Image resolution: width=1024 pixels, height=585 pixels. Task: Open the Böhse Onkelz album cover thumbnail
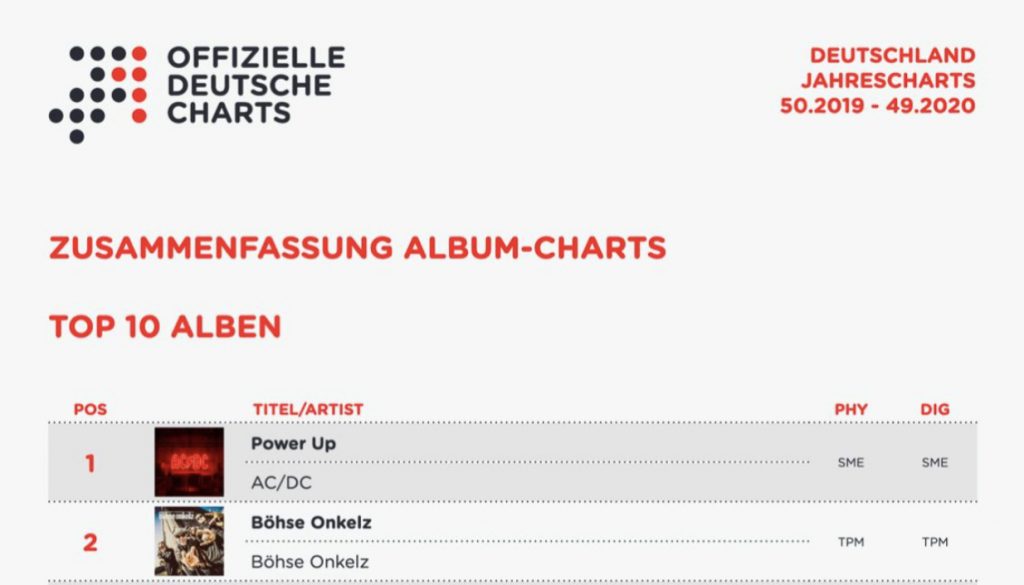[189, 541]
